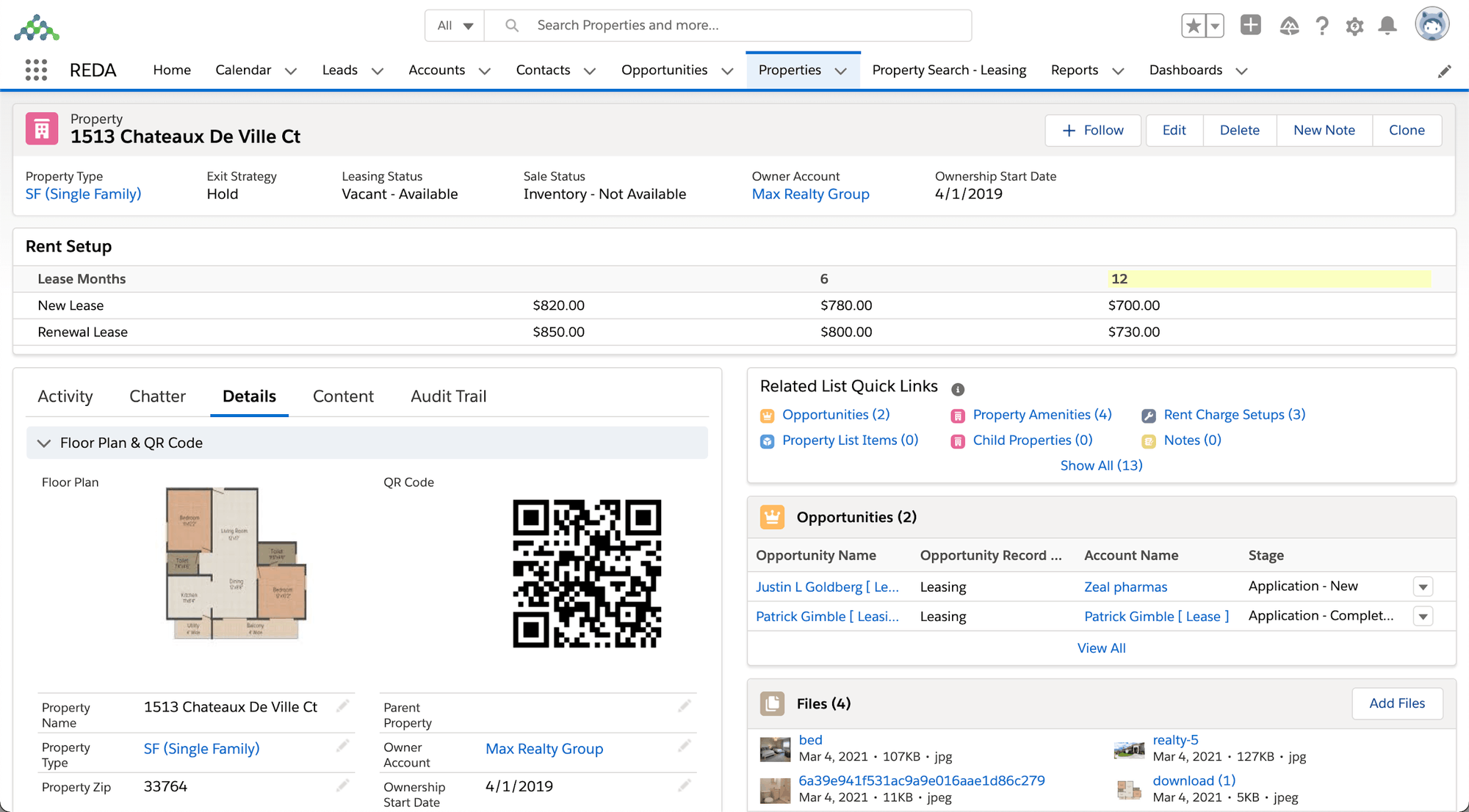Open Global Actions with the plus icon
The width and height of the screenshot is (1469, 812).
1250,24
